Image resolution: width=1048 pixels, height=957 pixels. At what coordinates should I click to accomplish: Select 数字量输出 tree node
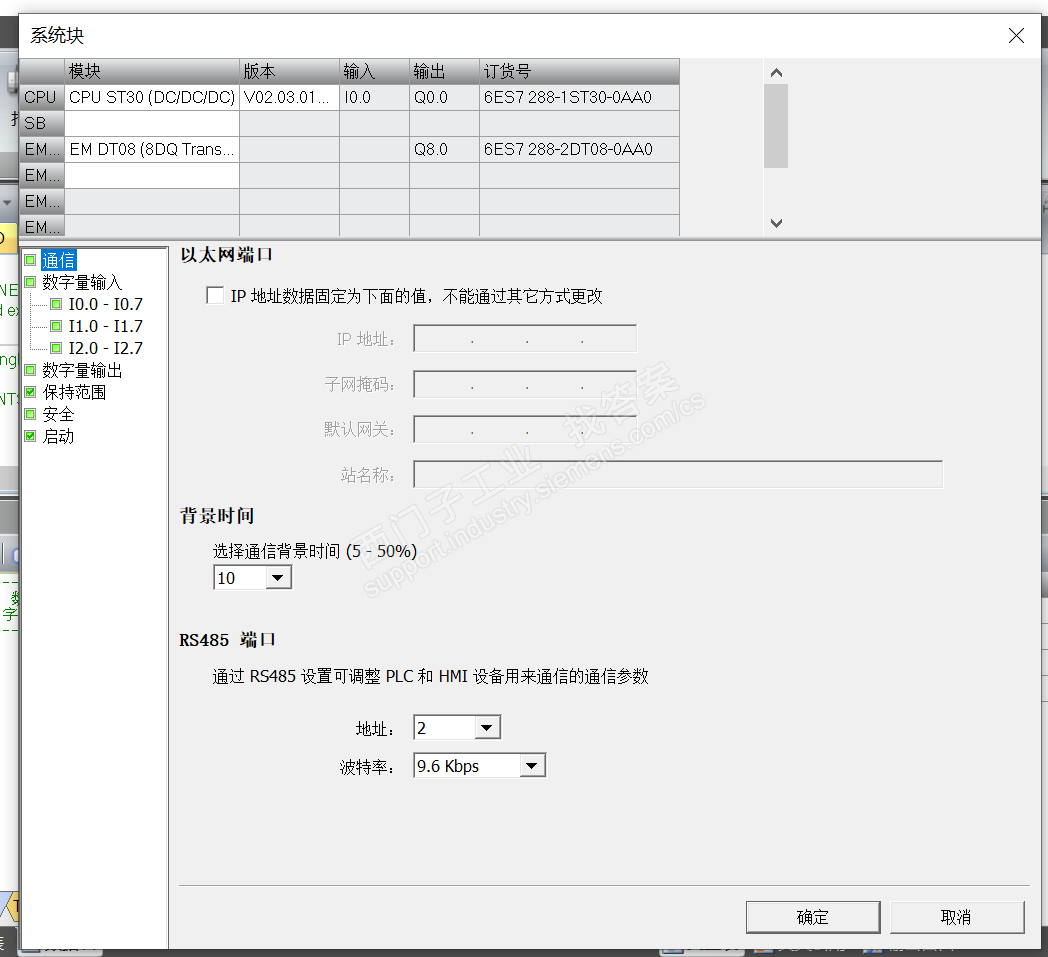point(82,370)
